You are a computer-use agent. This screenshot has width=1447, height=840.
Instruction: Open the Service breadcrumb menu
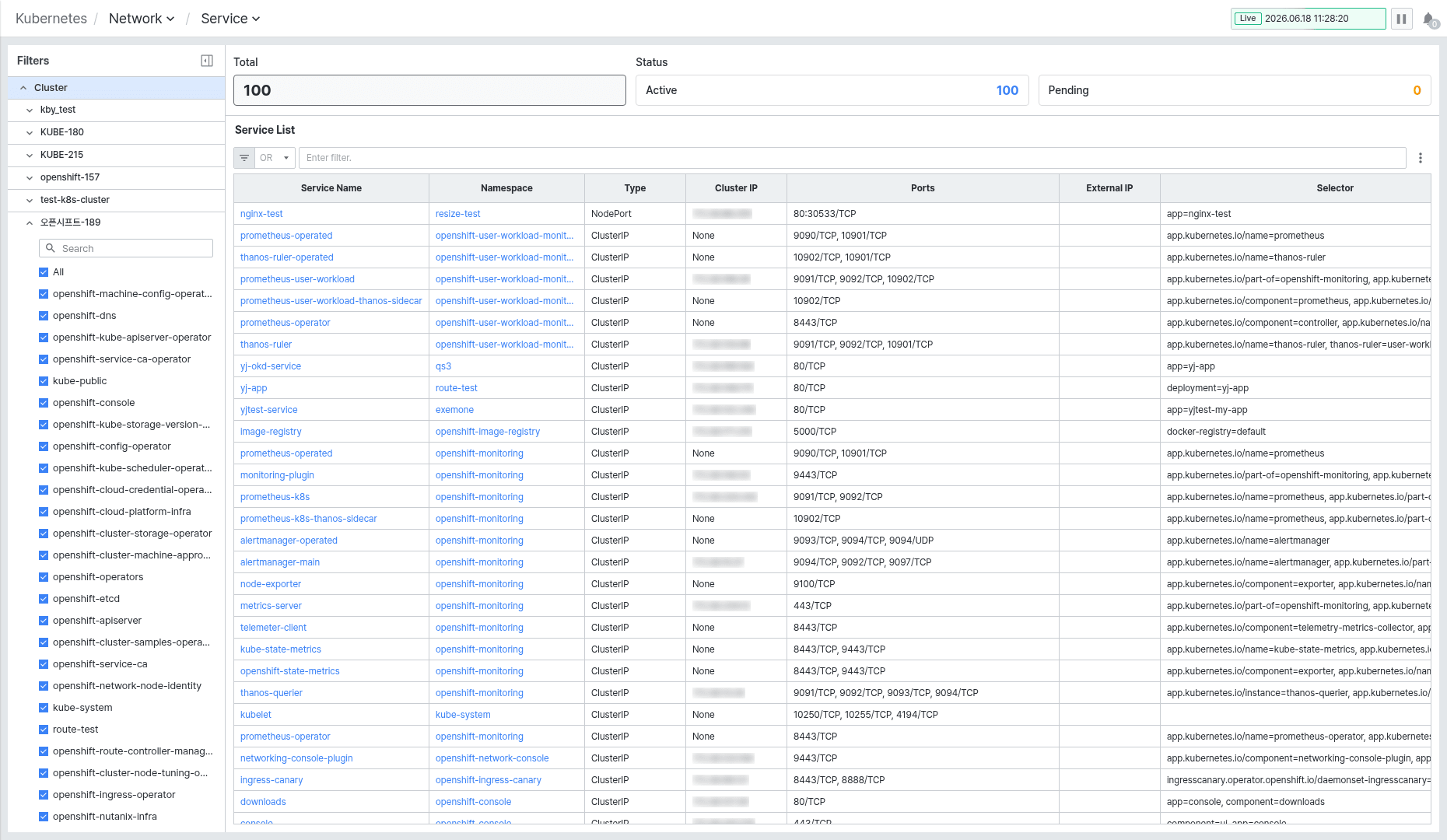pos(230,19)
